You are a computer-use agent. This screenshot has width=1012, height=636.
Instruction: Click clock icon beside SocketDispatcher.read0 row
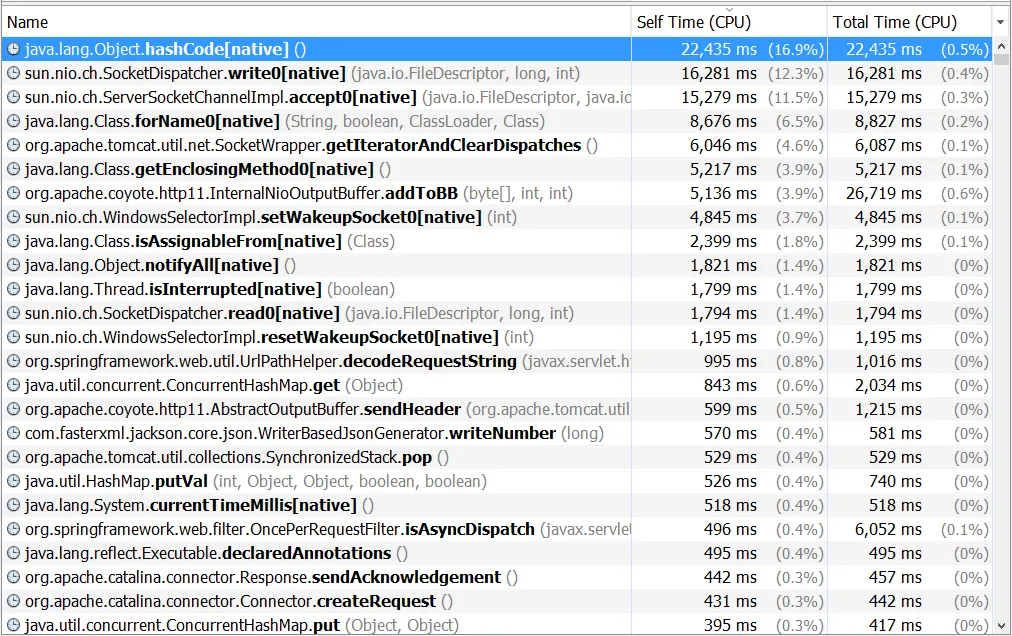[x=13, y=313]
